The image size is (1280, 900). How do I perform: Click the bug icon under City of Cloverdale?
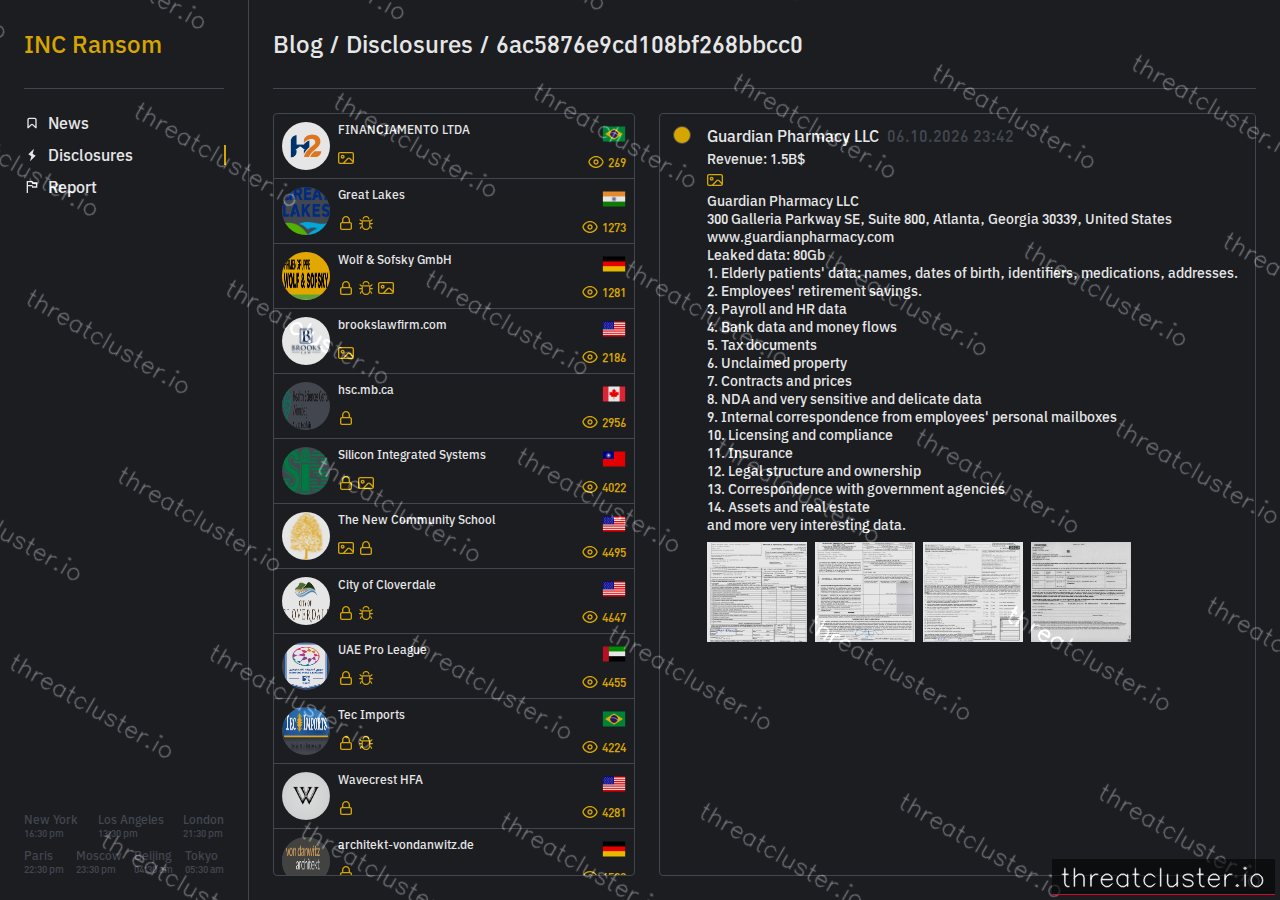pyautogui.click(x=366, y=613)
